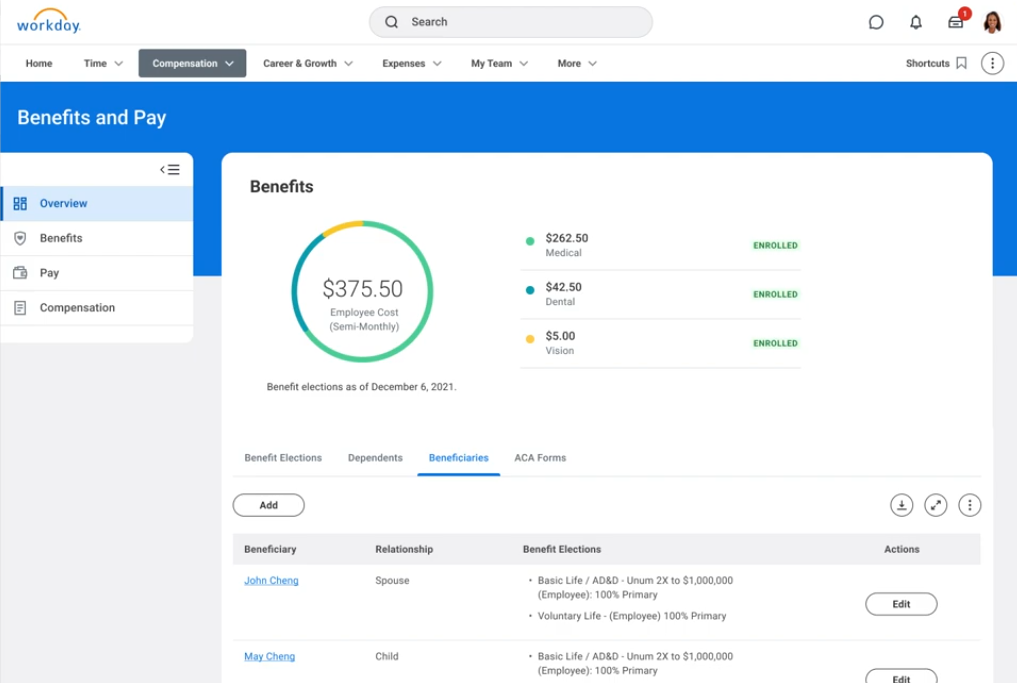Open the inbox with red badge
This screenshot has width=1017, height=683.
(956, 22)
